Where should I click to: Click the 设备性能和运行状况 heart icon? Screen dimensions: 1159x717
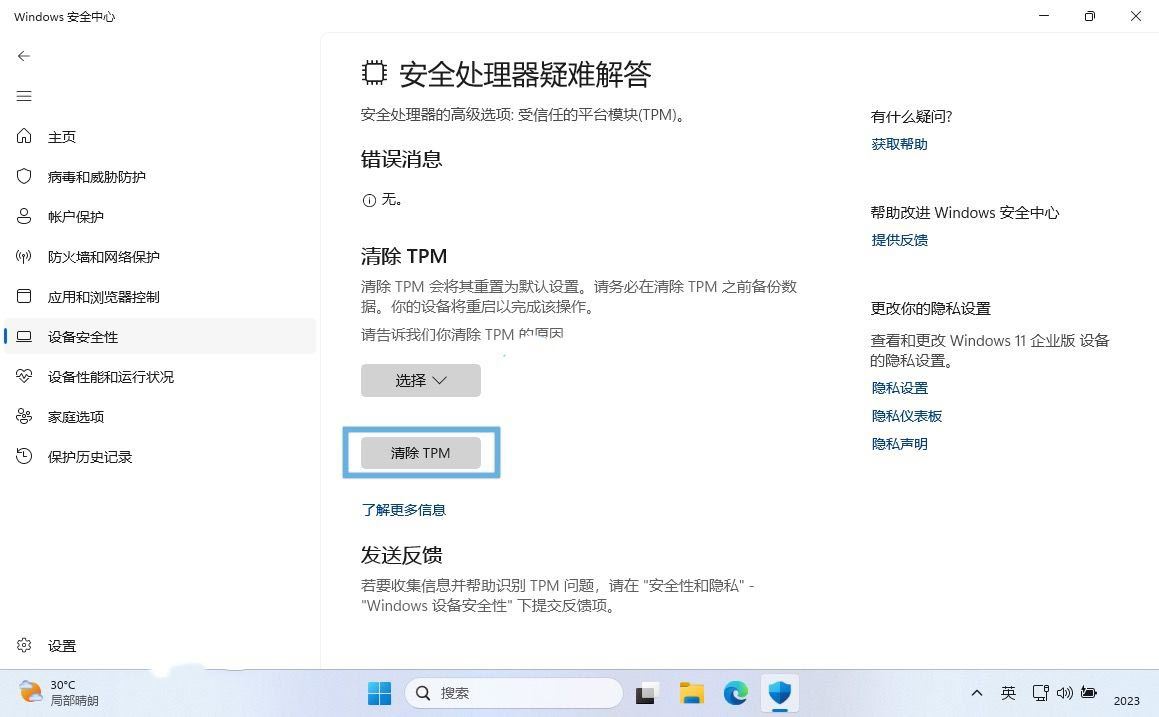tap(25, 377)
